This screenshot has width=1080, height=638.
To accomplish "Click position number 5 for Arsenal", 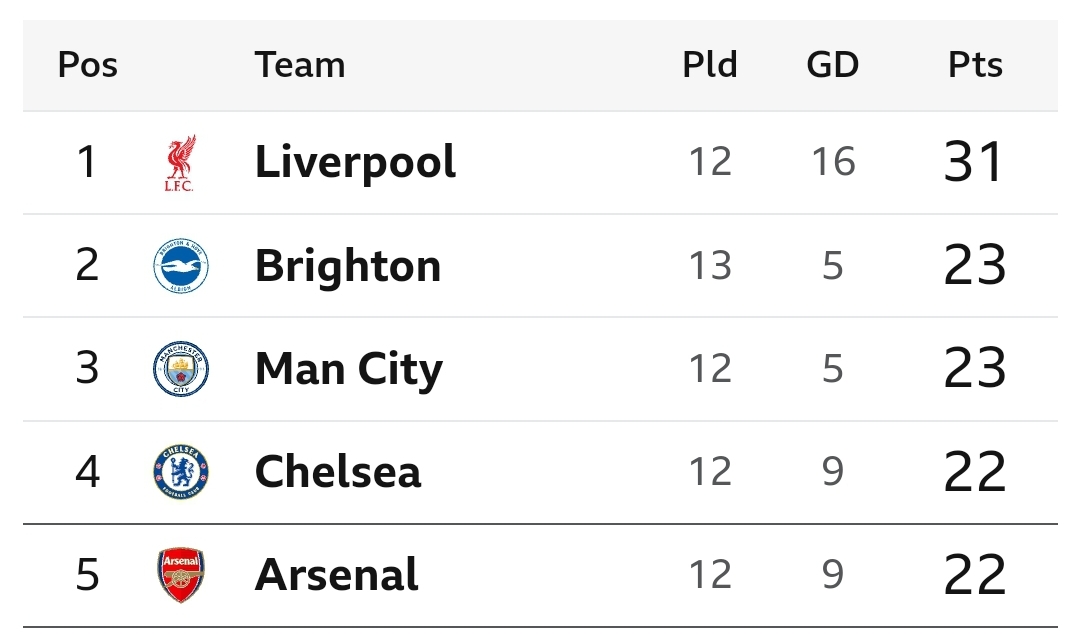I will click(x=87, y=575).
